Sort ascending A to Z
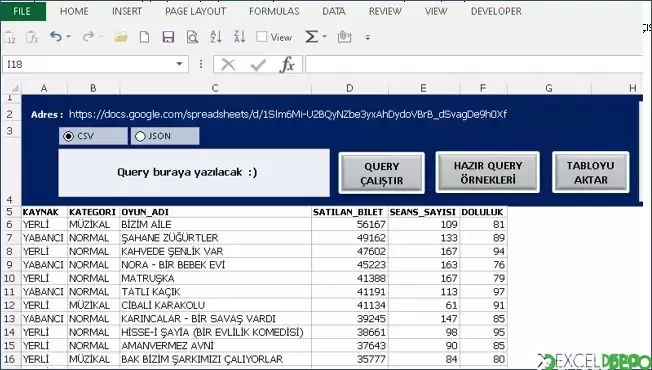The height and width of the screenshot is (370, 652). click(216, 37)
